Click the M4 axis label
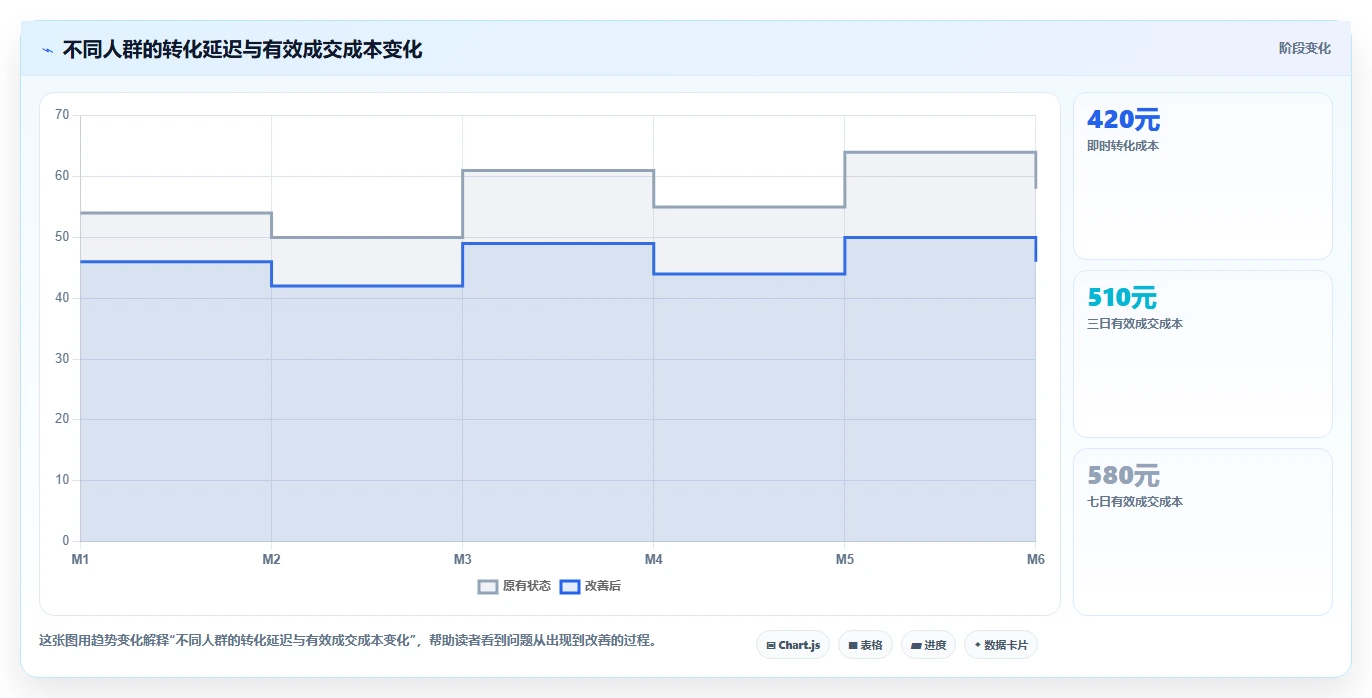 click(653, 559)
